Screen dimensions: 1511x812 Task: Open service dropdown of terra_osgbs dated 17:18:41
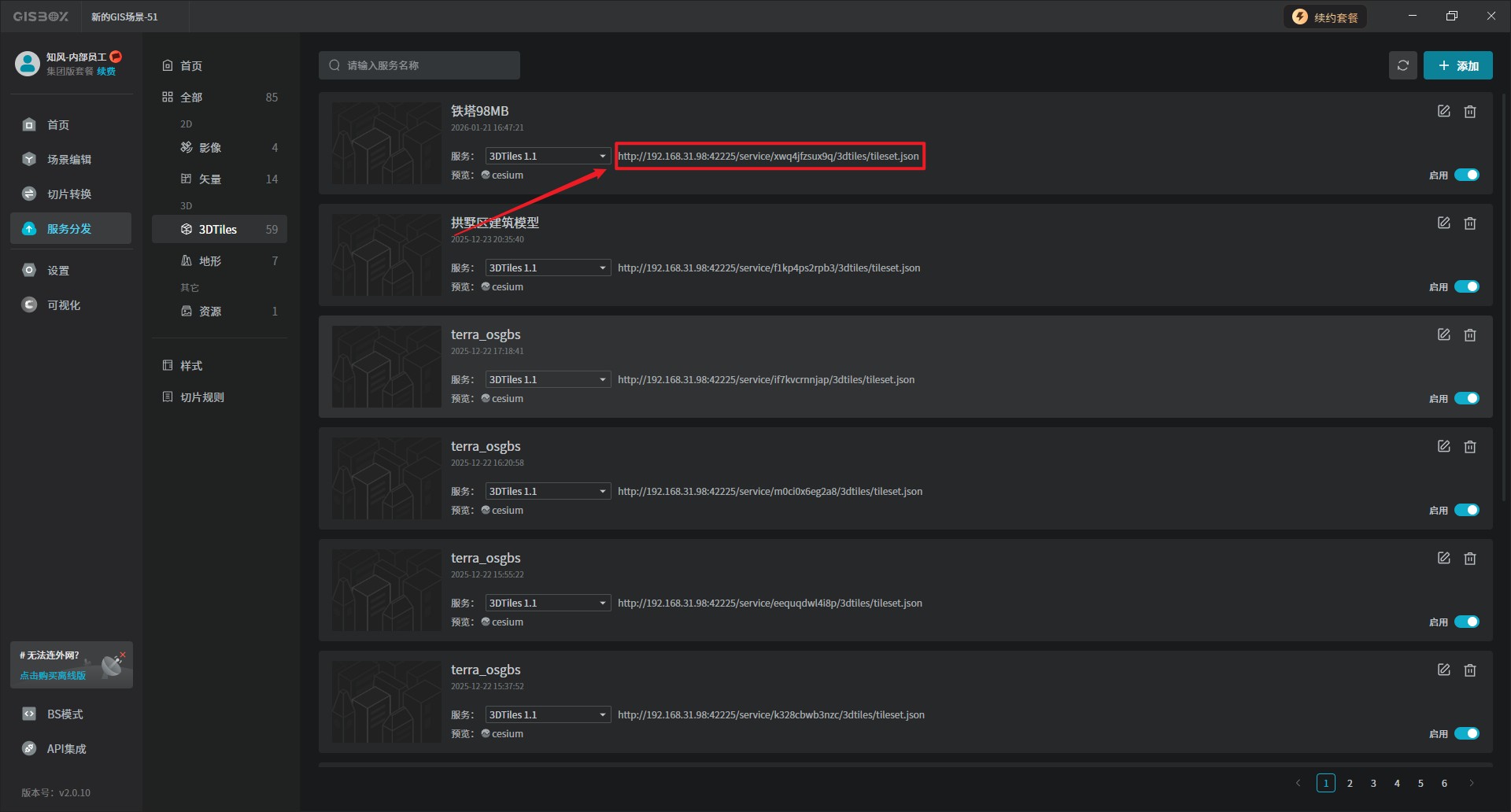(548, 380)
